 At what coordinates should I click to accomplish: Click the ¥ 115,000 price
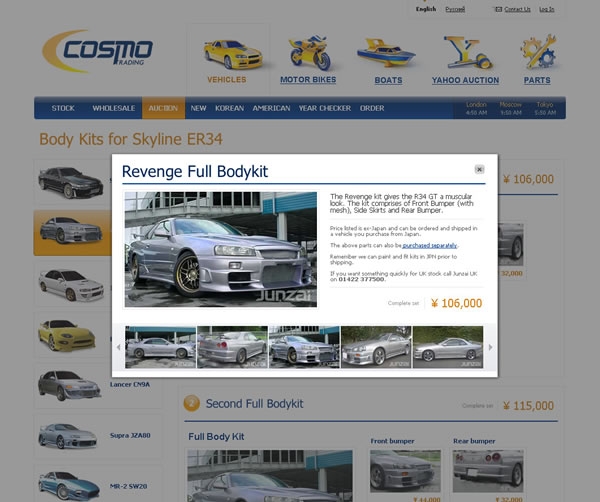(x=528, y=406)
